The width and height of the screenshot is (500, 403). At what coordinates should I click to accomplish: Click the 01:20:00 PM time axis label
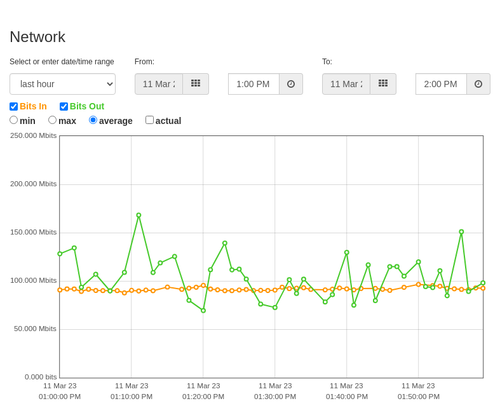click(x=203, y=397)
